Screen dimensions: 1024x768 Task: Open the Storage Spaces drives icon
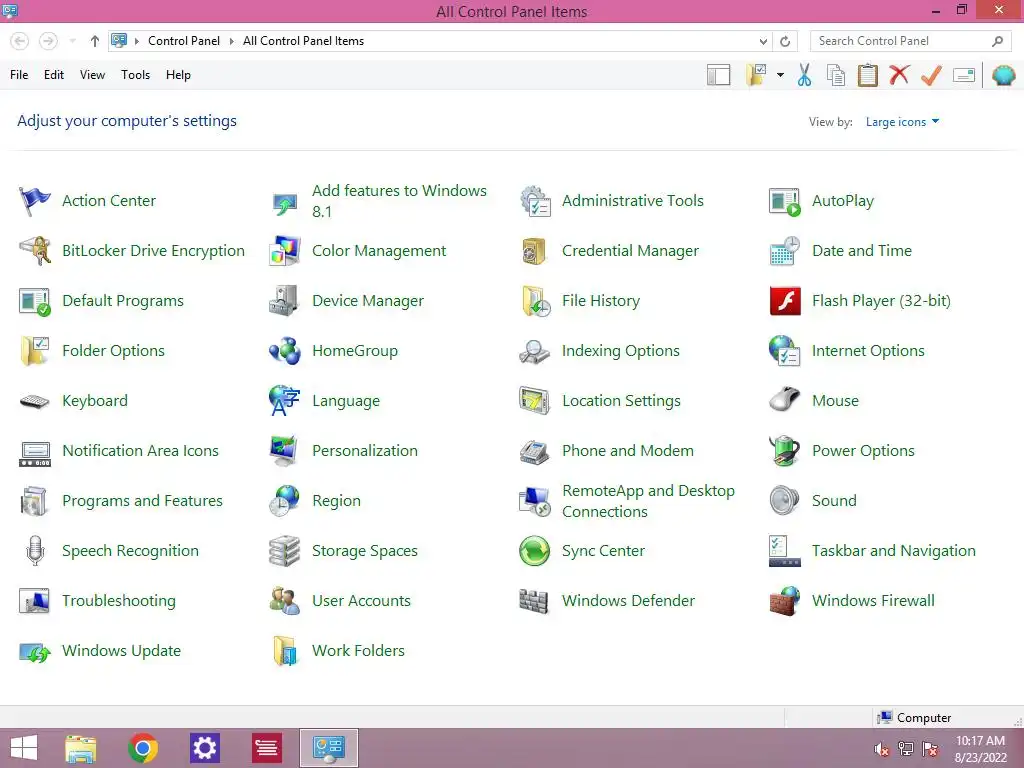click(x=285, y=551)
